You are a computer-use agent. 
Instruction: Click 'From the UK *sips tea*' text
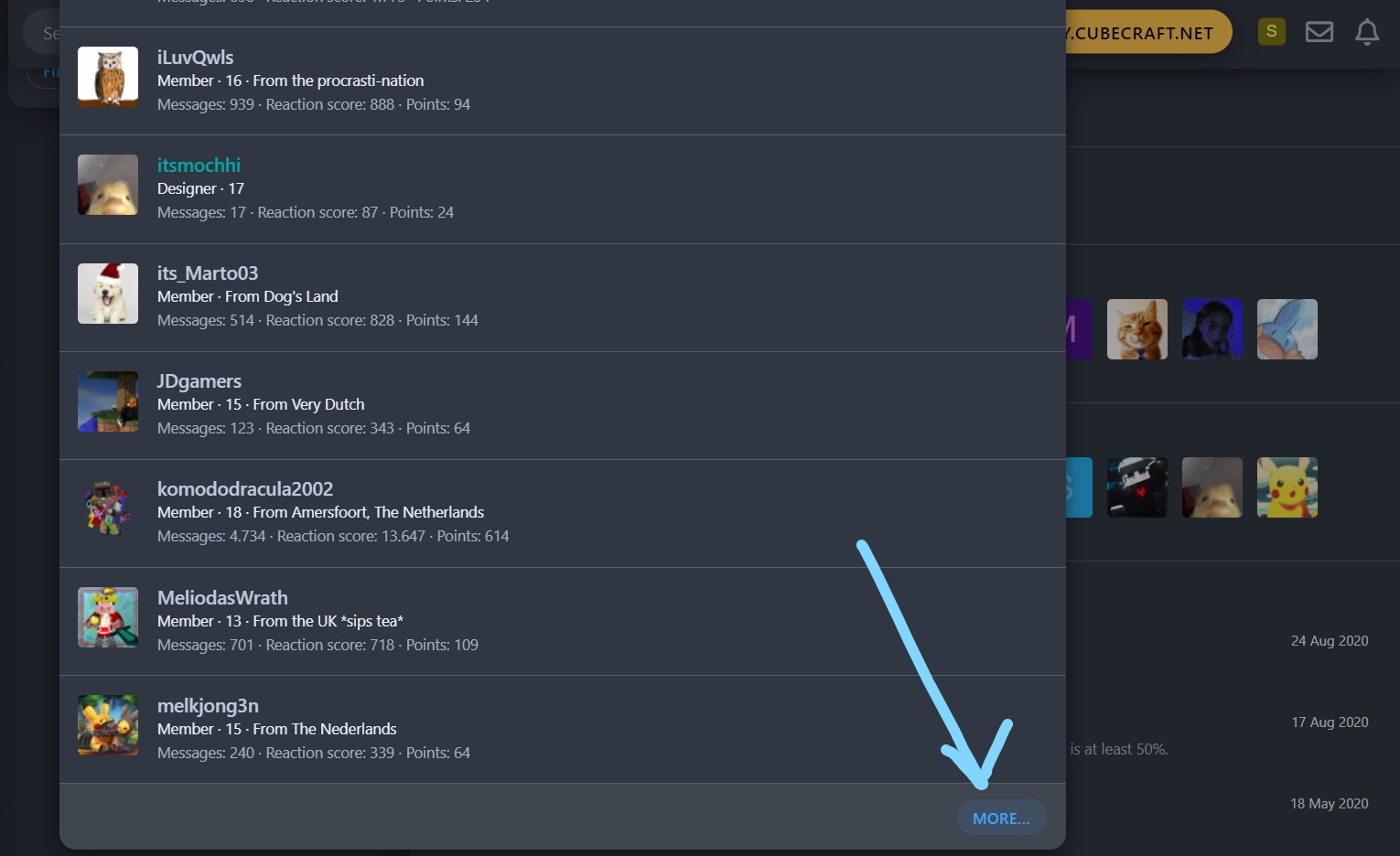(328, 621)
